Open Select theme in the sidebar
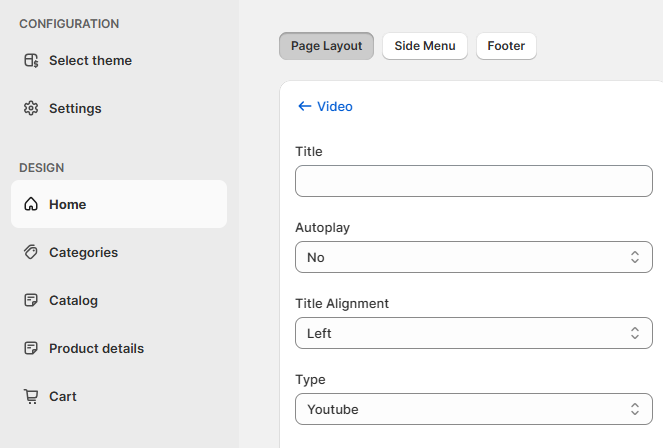The image size is (663, 448). point(119,60)
